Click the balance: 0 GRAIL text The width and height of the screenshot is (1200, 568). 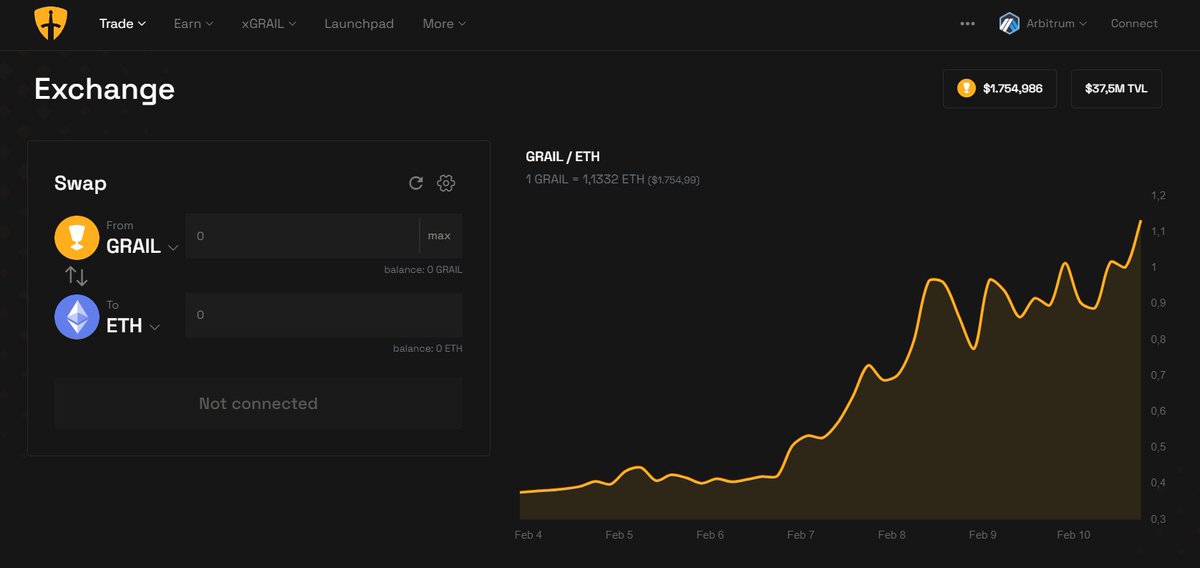coord(423,270)
